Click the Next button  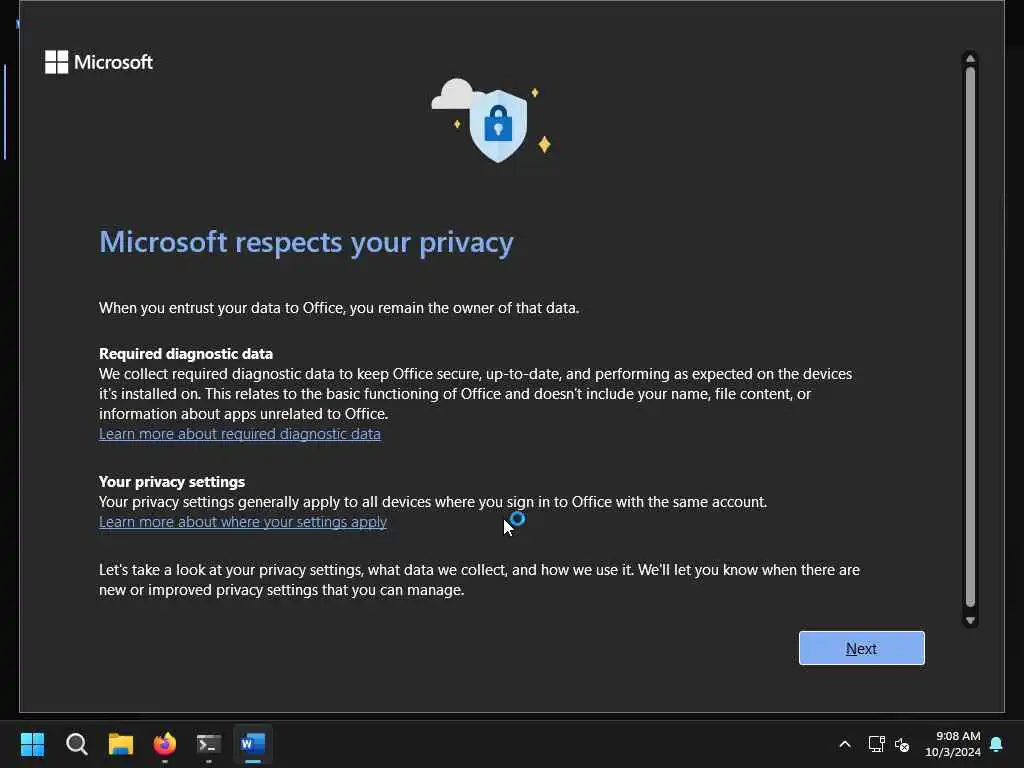[861, 648]
